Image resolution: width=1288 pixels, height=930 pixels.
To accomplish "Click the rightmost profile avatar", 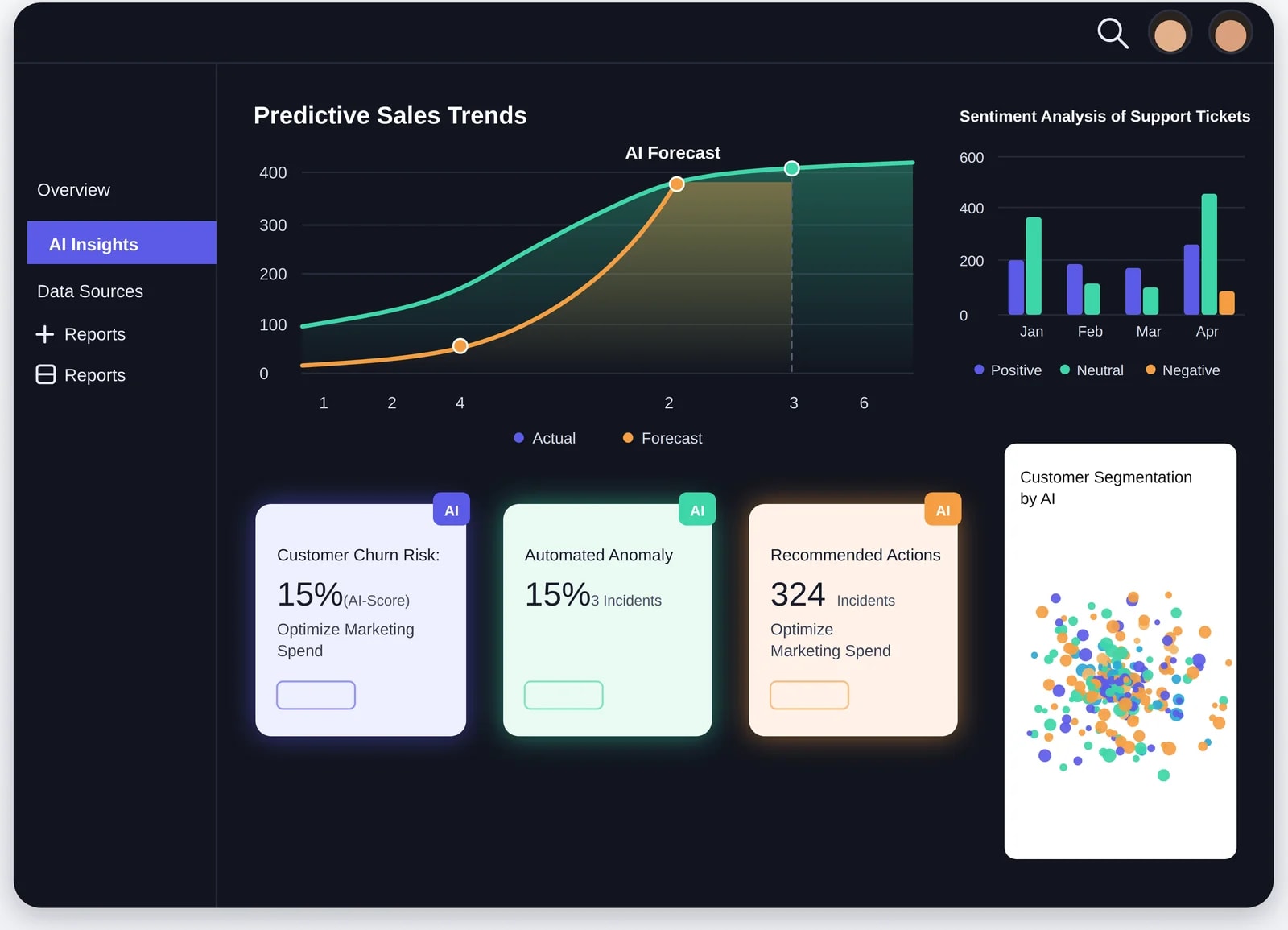I will coord(1230,34).
